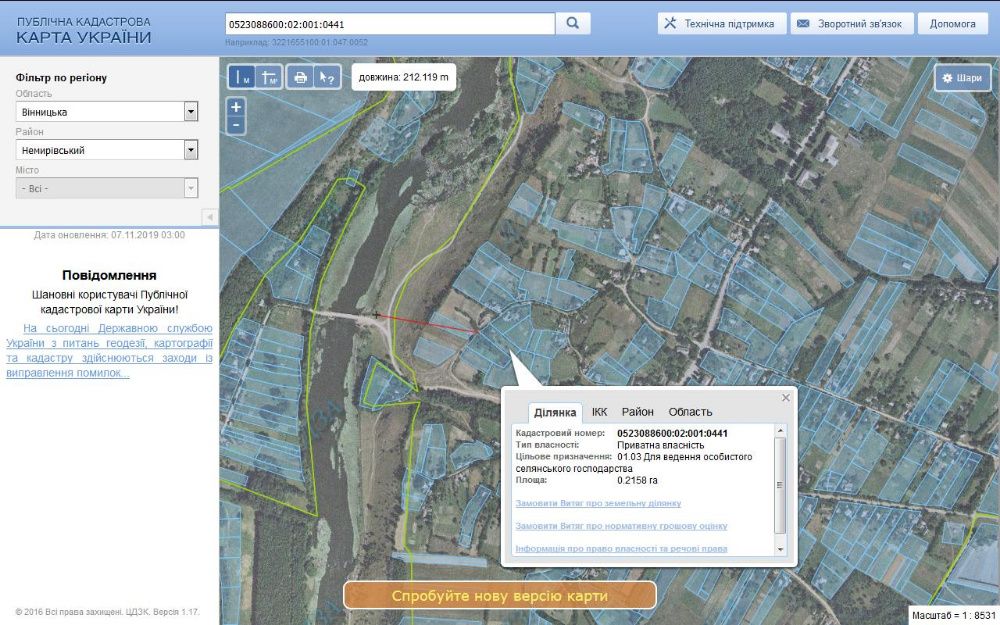Click the copyright 2016 footer text
This screenshot has width=1000, height=625.
107,612
